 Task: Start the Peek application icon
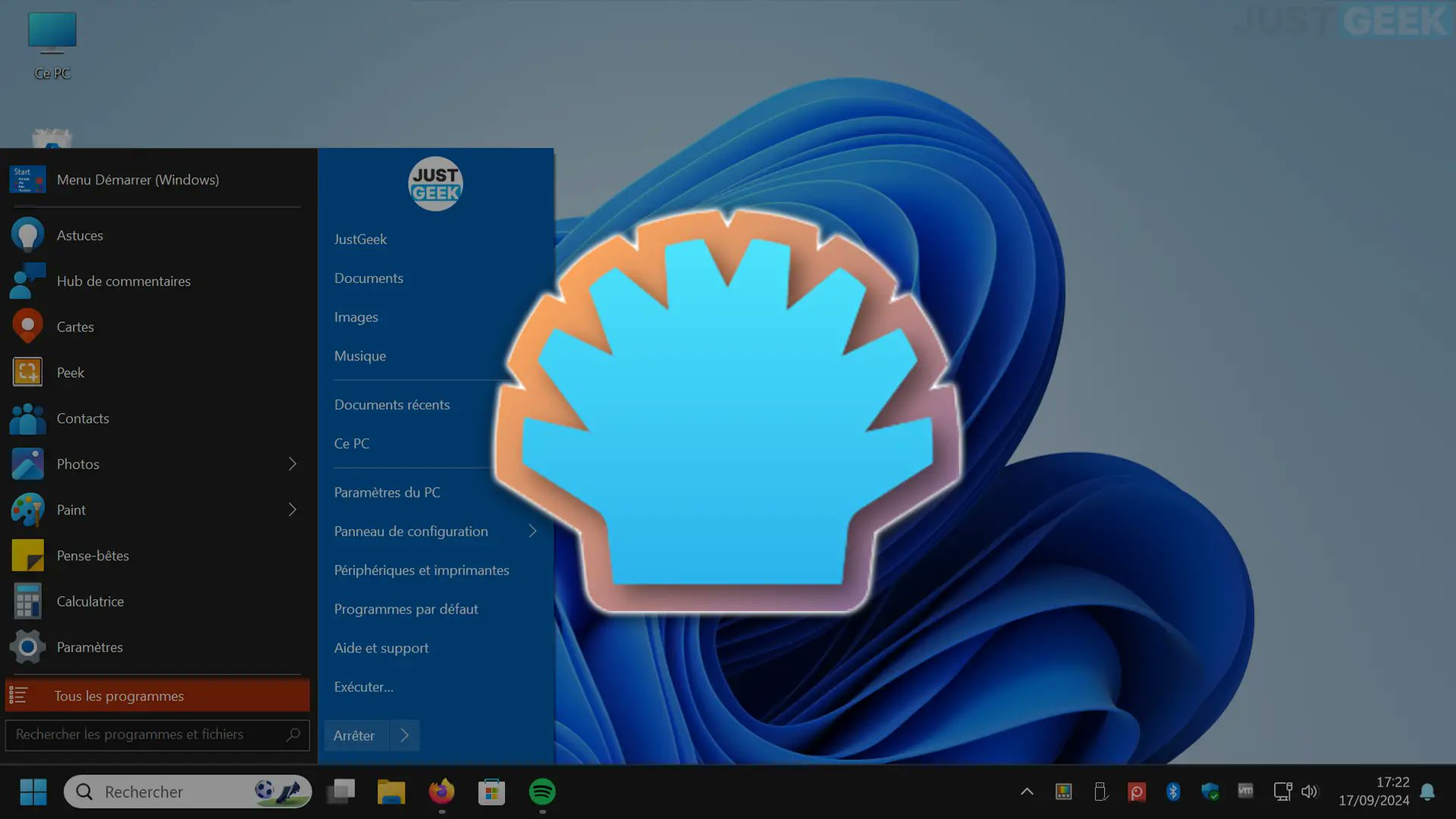[27, 372]
